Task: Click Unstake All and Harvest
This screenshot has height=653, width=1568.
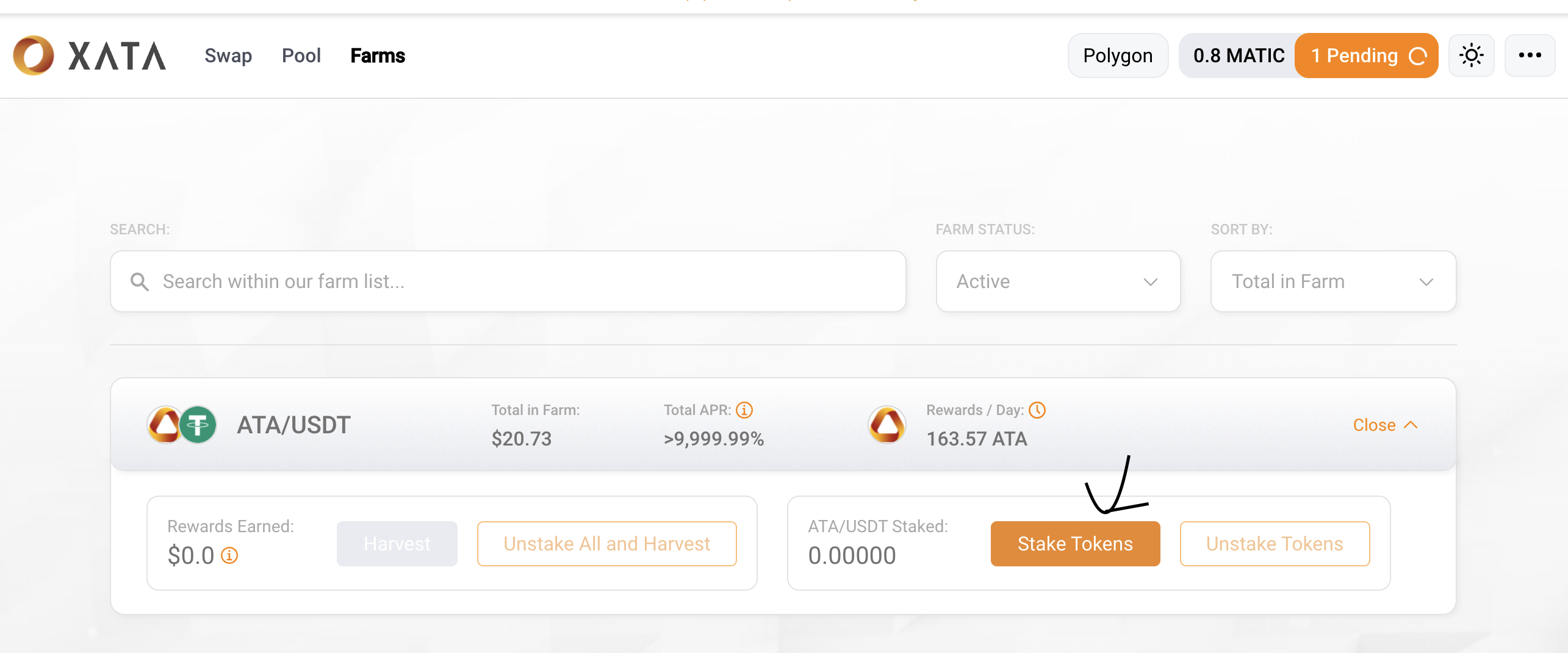Action: pyautogui.click(x=606, y=544)
